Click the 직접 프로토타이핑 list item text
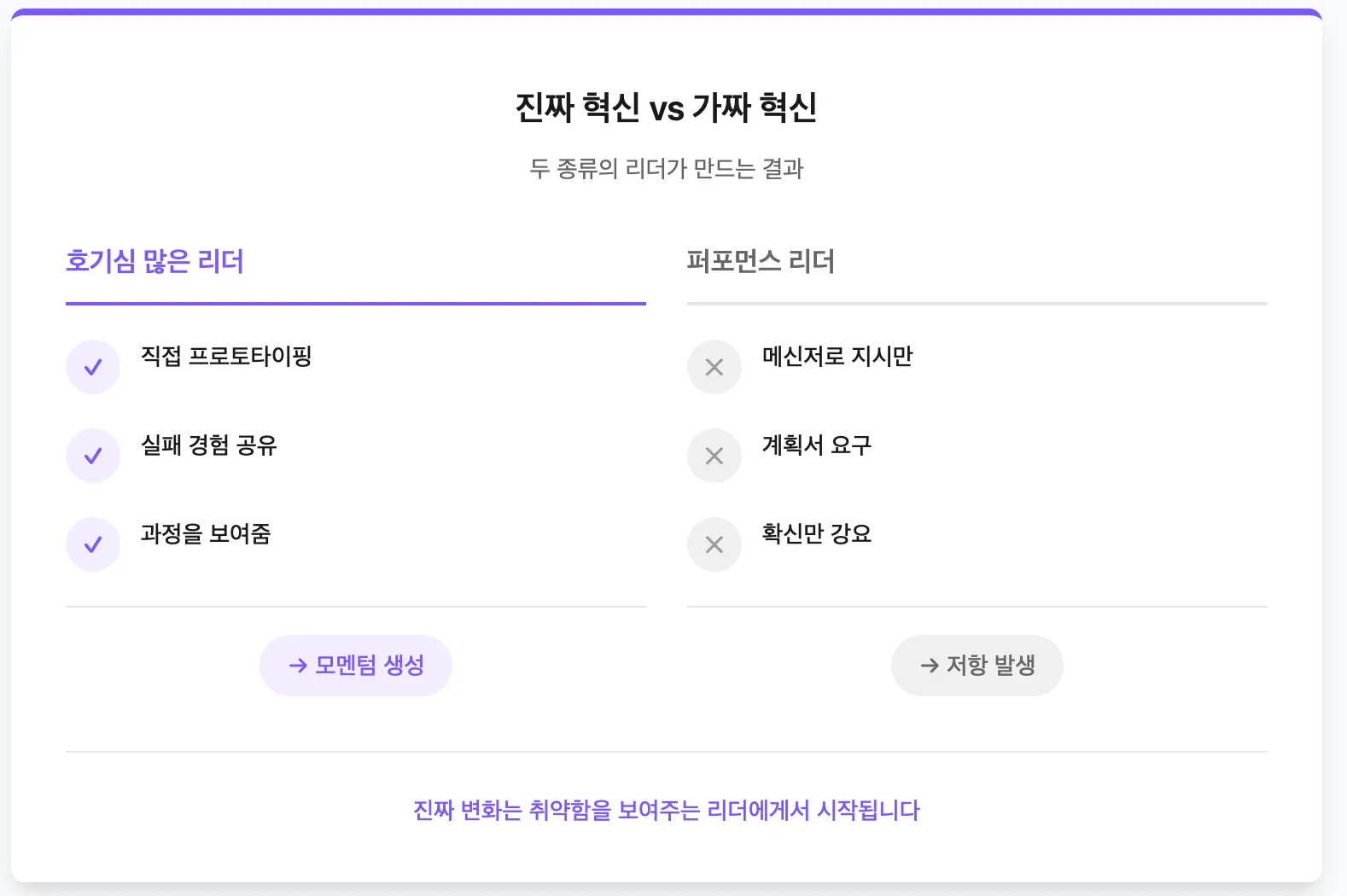 (x=226, y=356)
